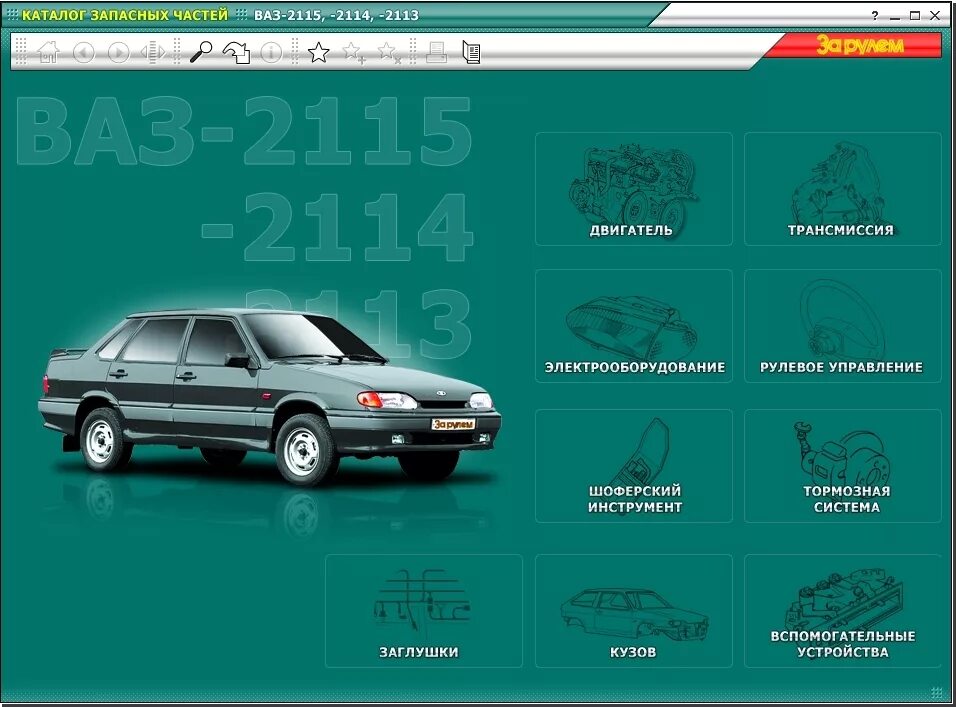The image size is (956, 707).
Task: Open search with the magnifying glass icon
Action: pos(201,52)
